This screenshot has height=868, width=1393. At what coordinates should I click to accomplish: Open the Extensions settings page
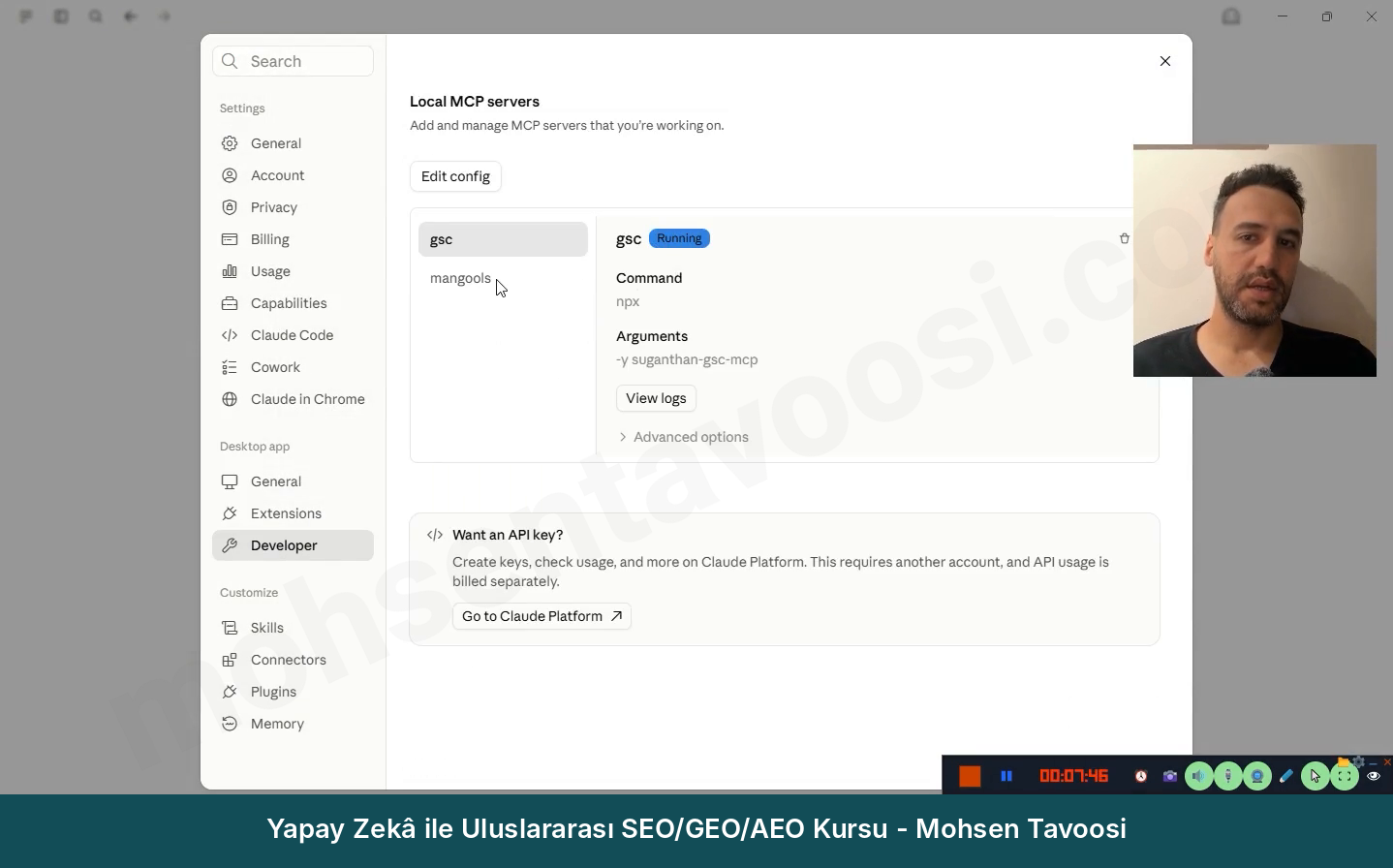pyautogui.click(x=293, y=513)
